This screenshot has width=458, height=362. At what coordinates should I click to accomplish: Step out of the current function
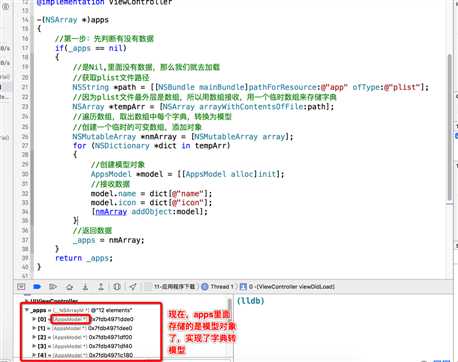pos(101,286)
